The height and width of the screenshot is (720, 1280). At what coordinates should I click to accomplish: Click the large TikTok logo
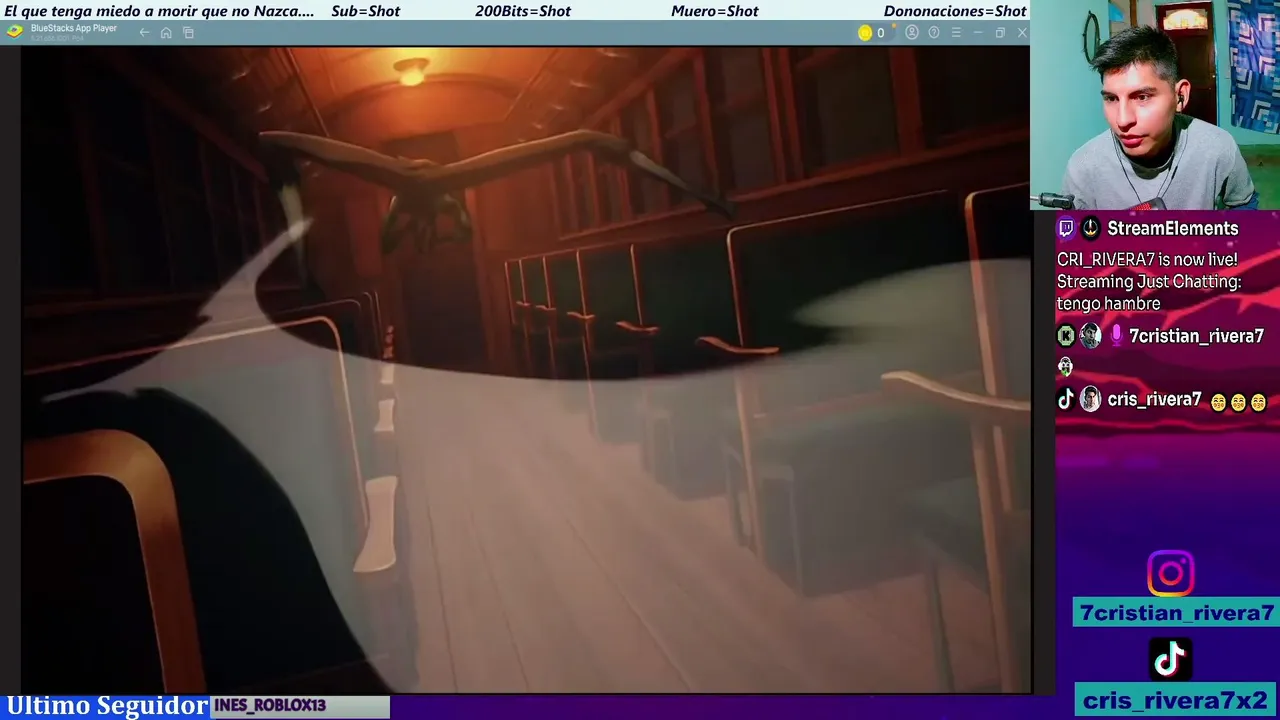(1170, 659)
